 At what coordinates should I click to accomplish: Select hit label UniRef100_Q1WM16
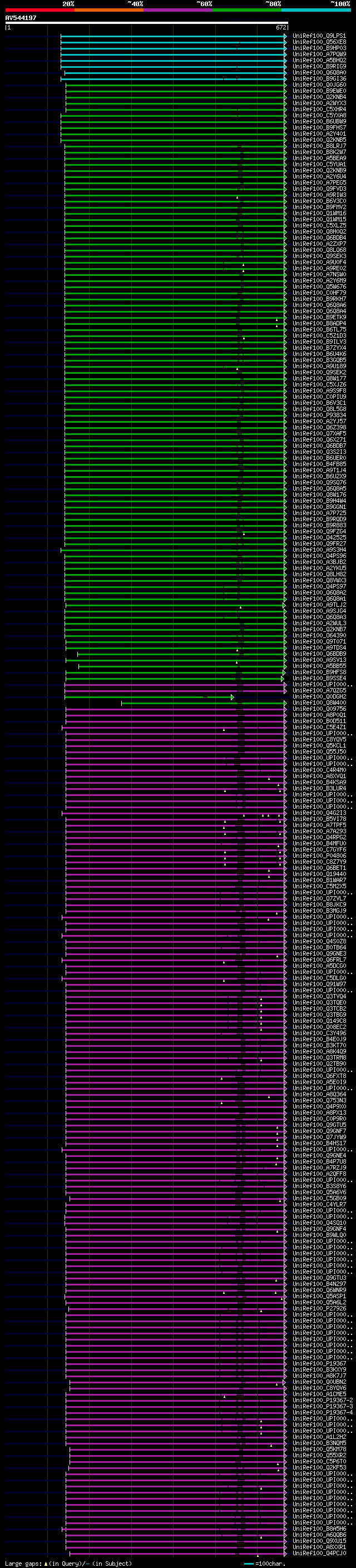click(x=319, y=213)
